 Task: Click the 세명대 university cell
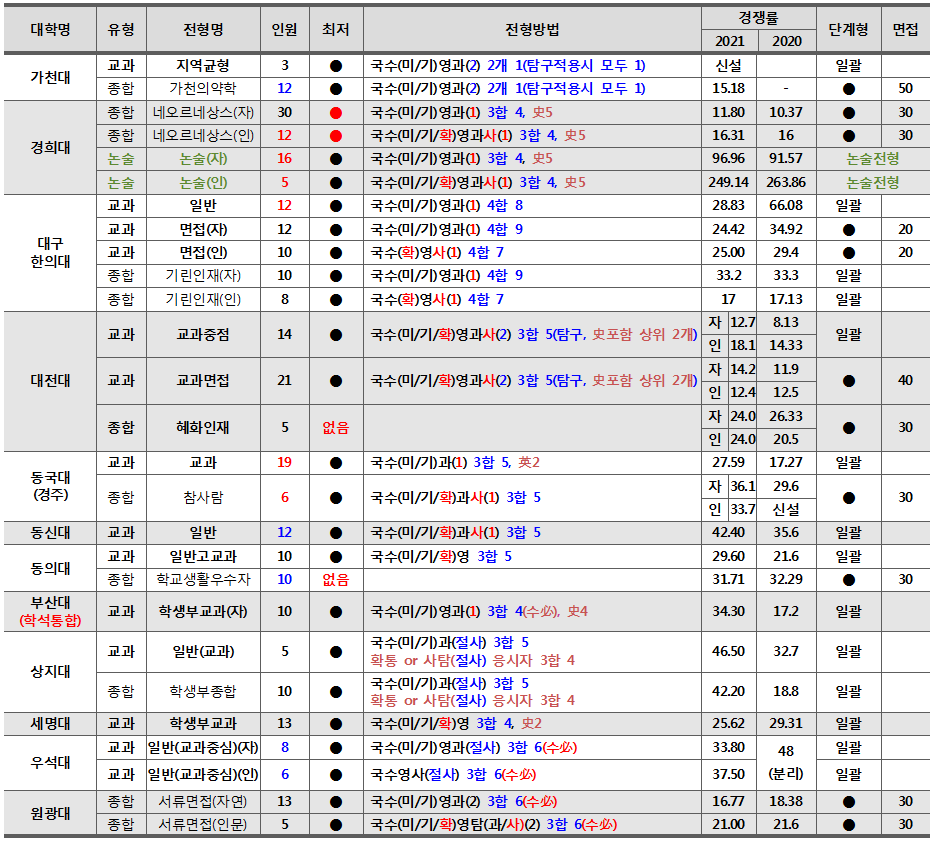(50, 723)
